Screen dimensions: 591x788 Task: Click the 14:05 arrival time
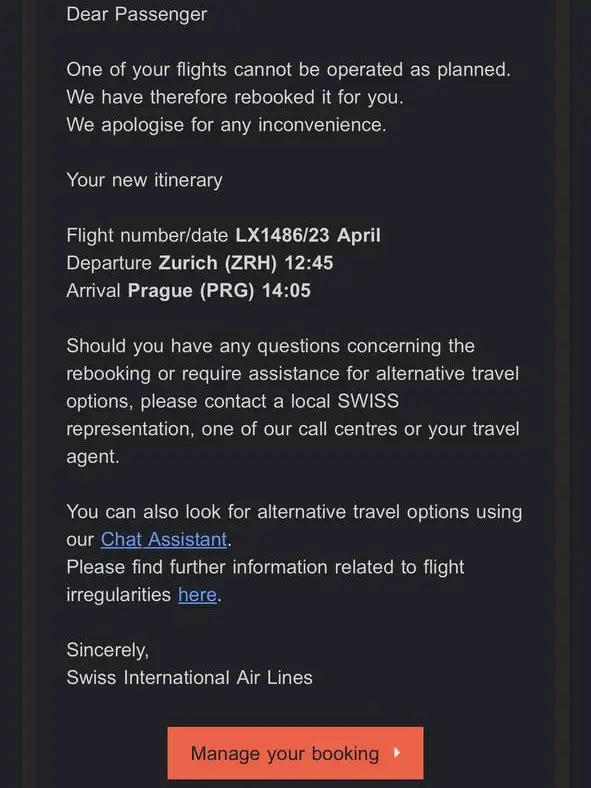(286, 290)
